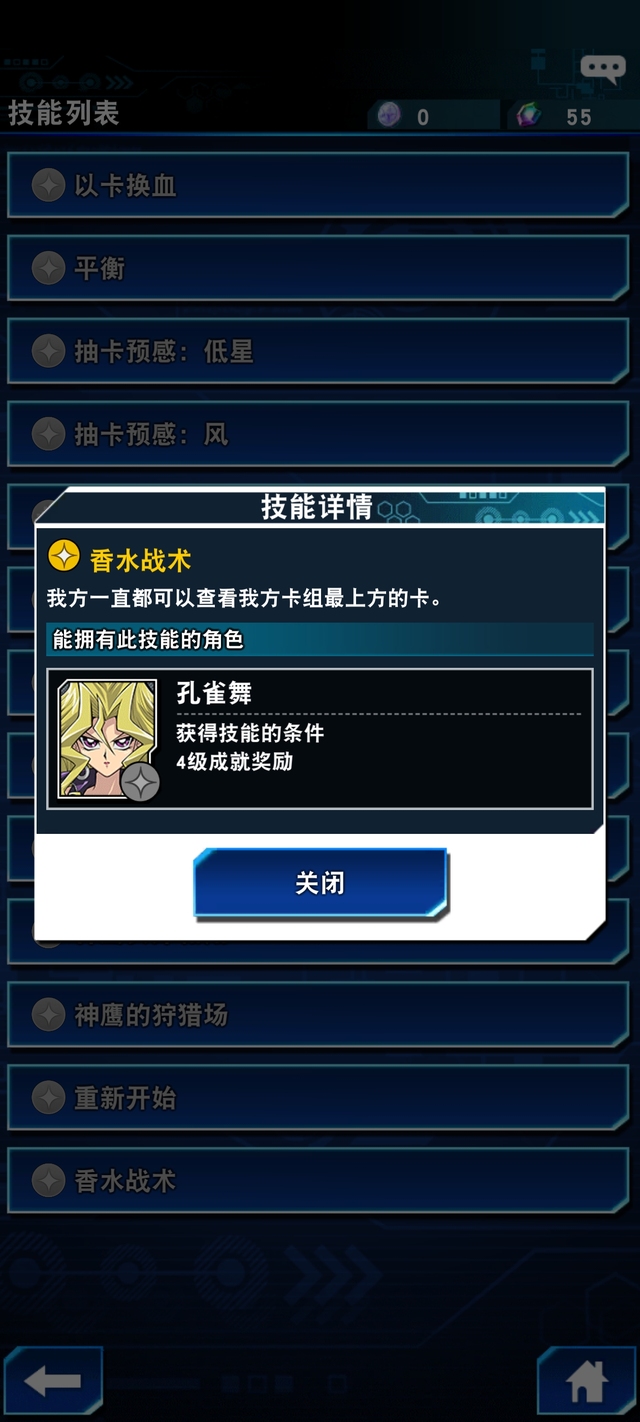Tap the back arrow icon

(x=52, y=1382)
